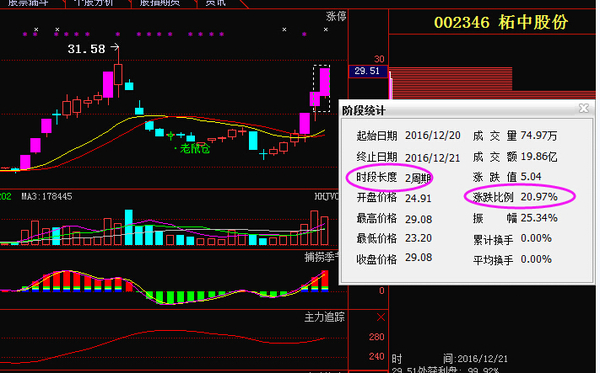Select the 时间:2016/12/21 info line

coord(450,359)
